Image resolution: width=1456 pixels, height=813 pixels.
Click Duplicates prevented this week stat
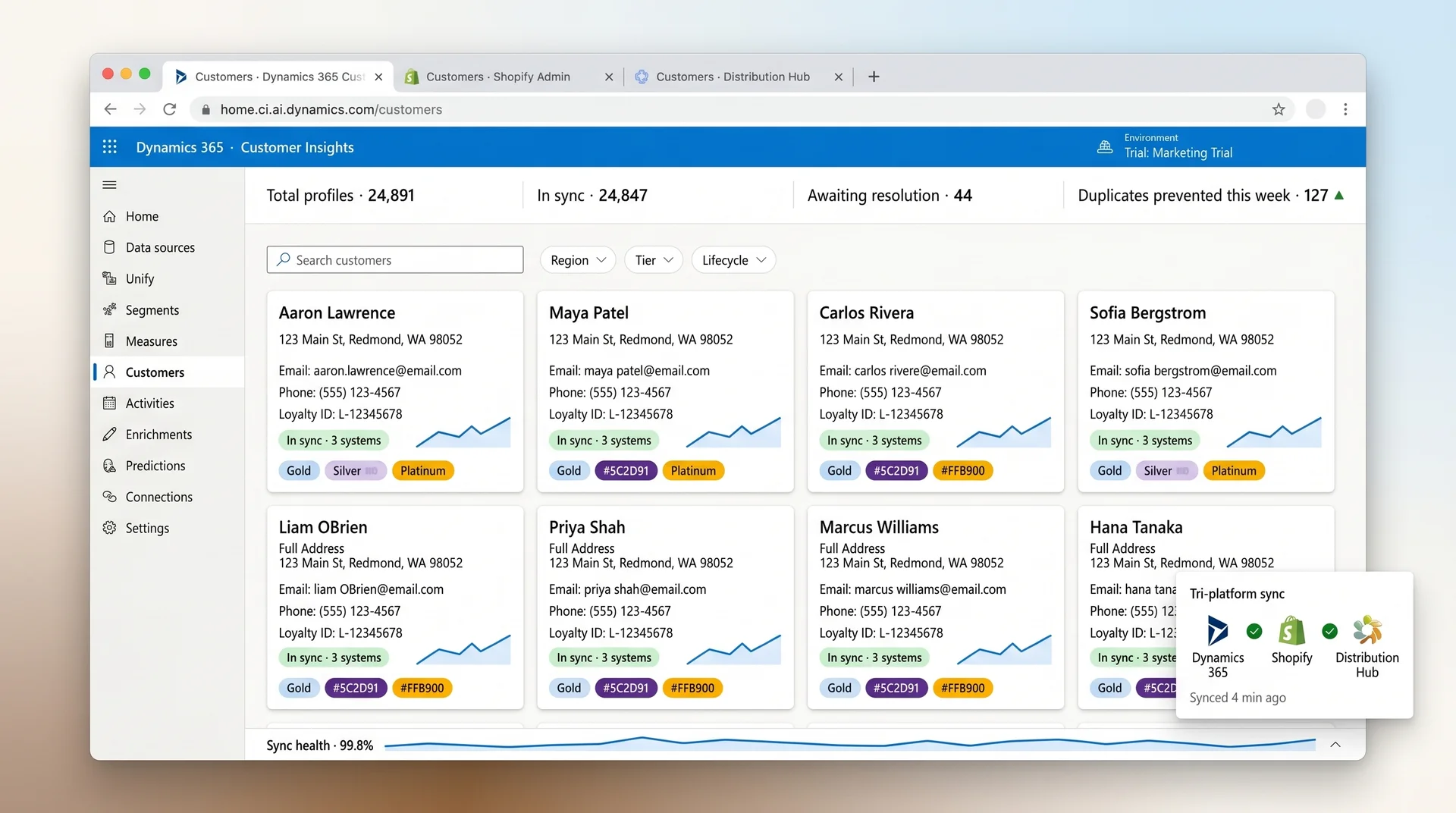click(x=1210, y=195)
